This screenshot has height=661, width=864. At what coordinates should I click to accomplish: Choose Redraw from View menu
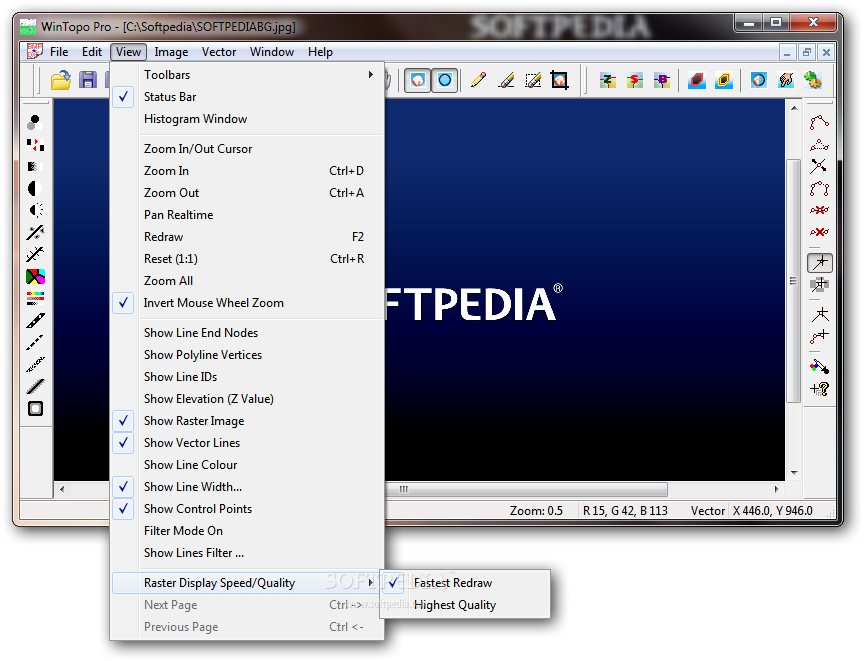247,237
